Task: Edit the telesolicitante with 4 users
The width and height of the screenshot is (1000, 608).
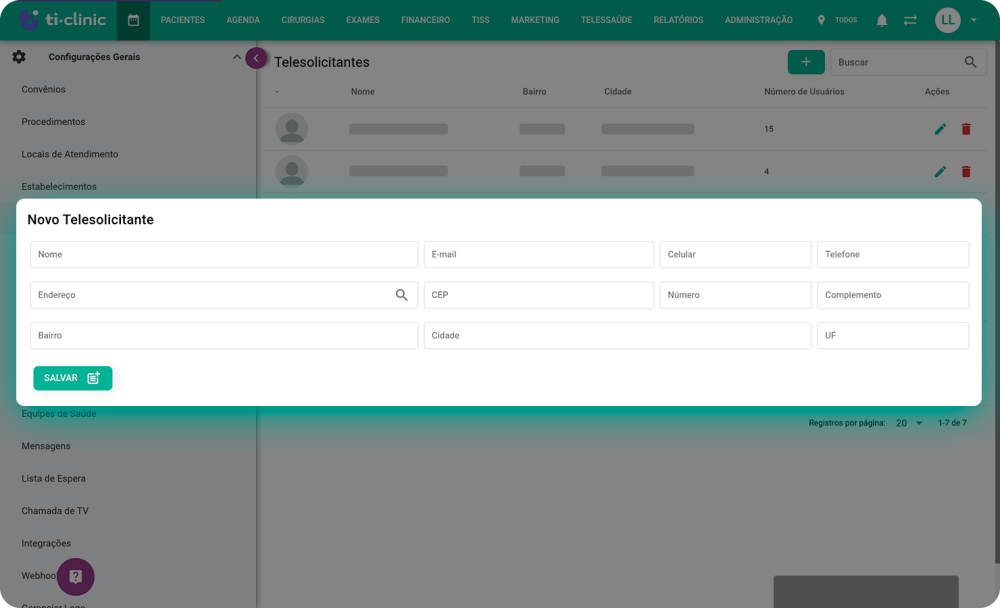Action: [x=940, y=172]
